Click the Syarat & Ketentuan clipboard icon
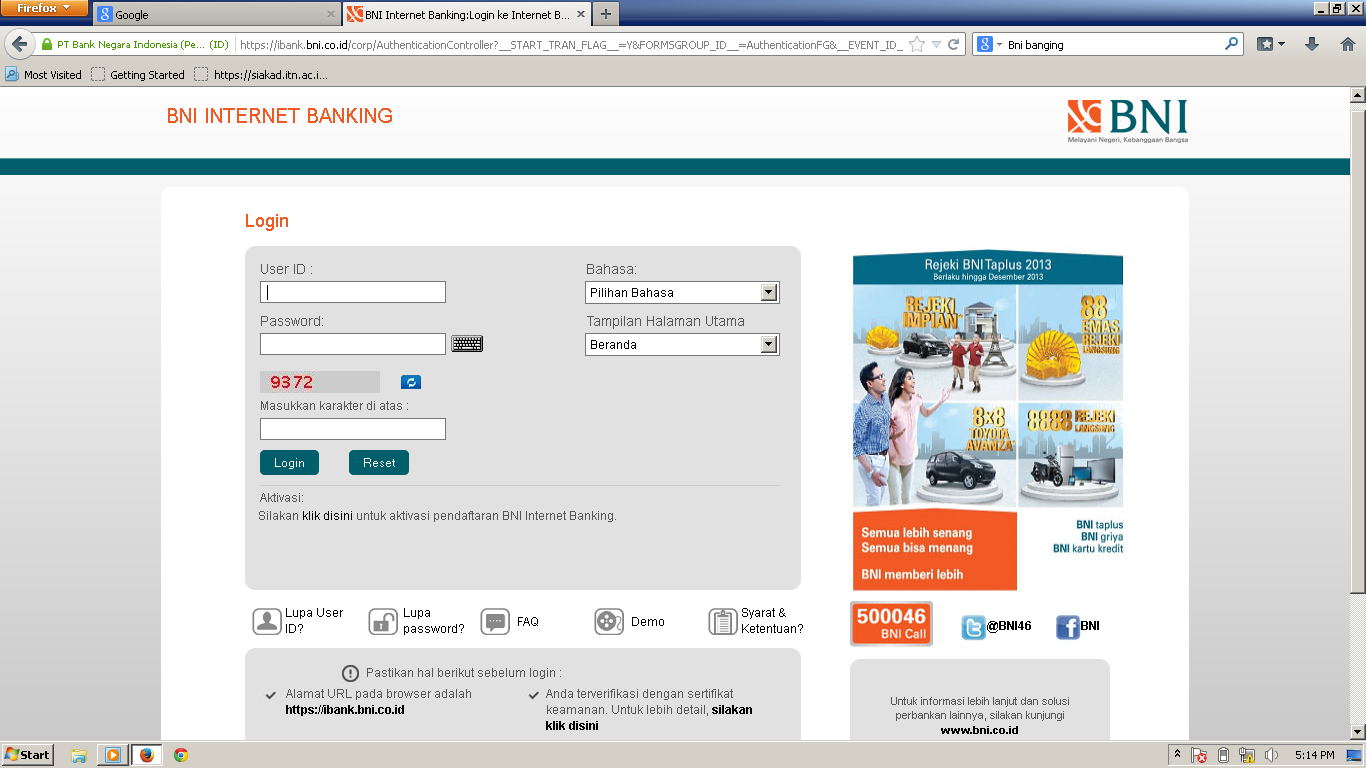 723,621
